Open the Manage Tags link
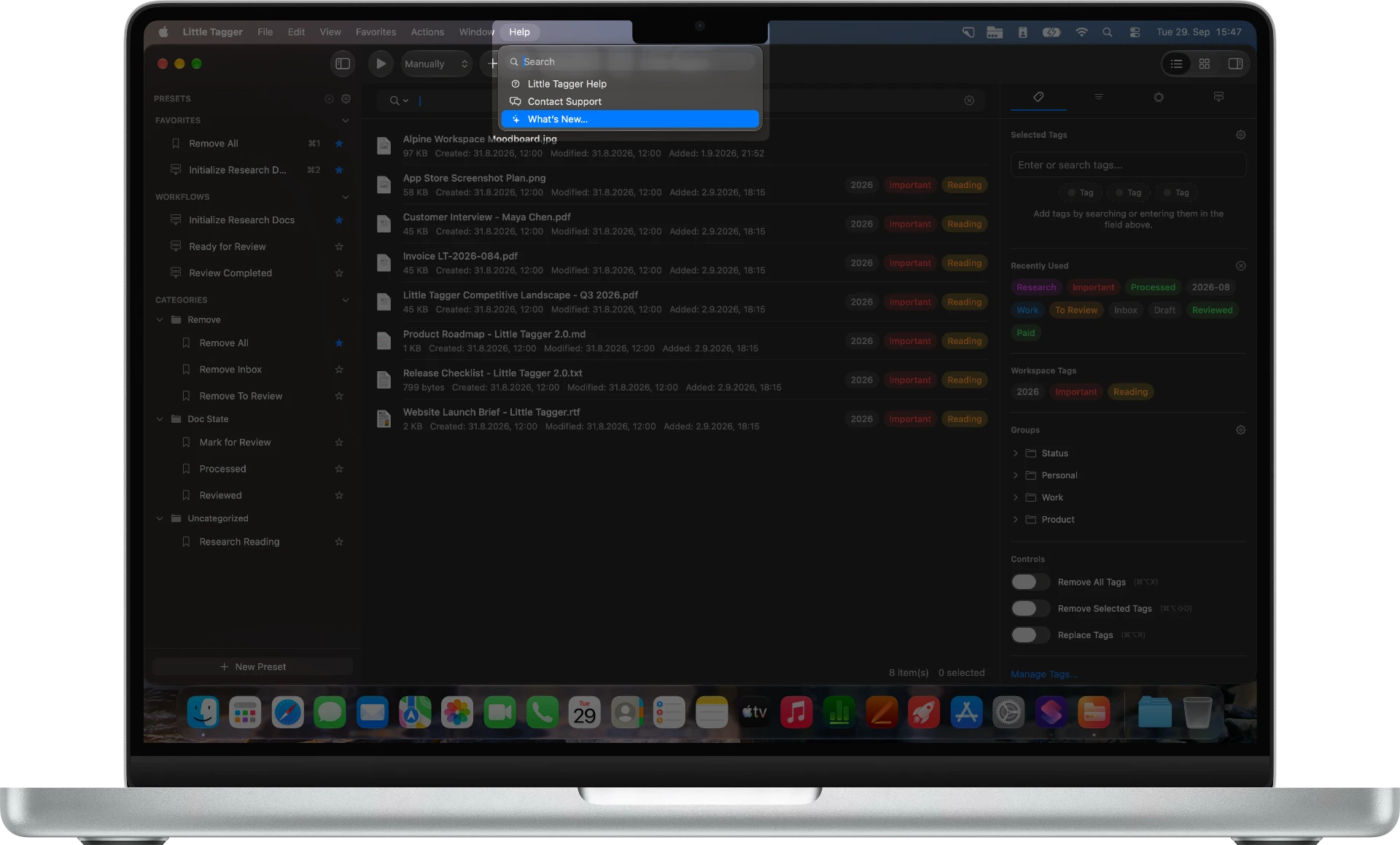This screenshot has width=1400, height=845. pos(1043,674)
